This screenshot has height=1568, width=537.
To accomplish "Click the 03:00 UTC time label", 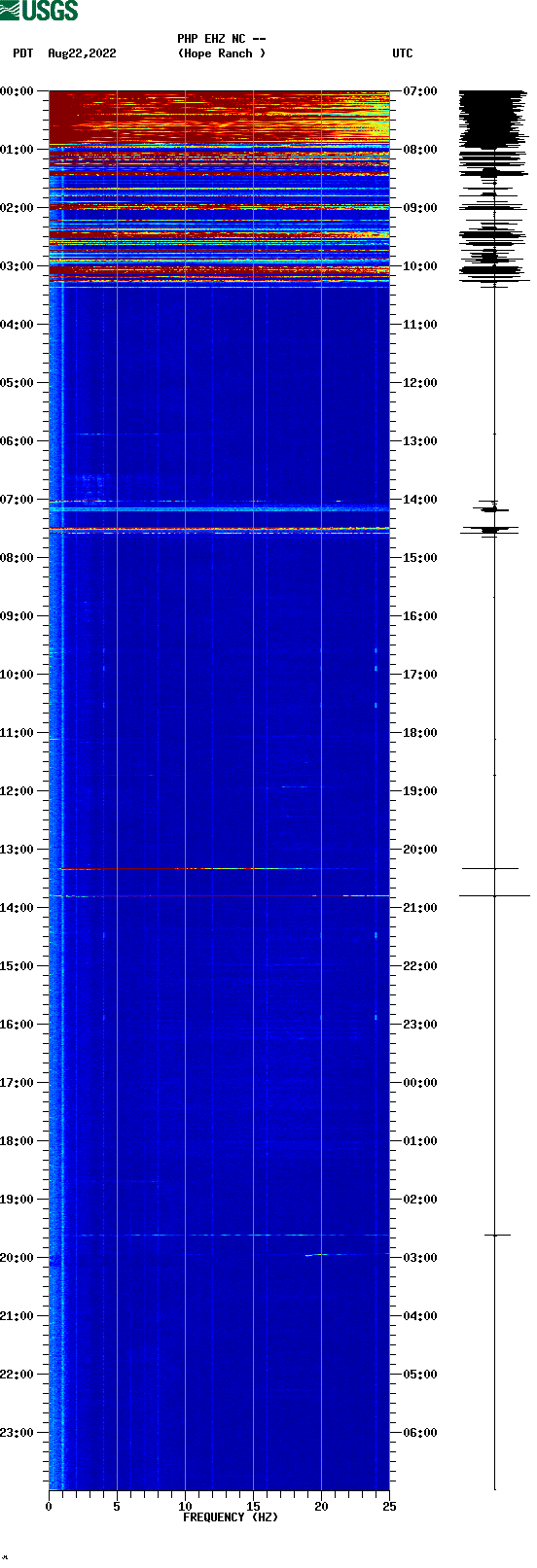I will point(420,1258).
